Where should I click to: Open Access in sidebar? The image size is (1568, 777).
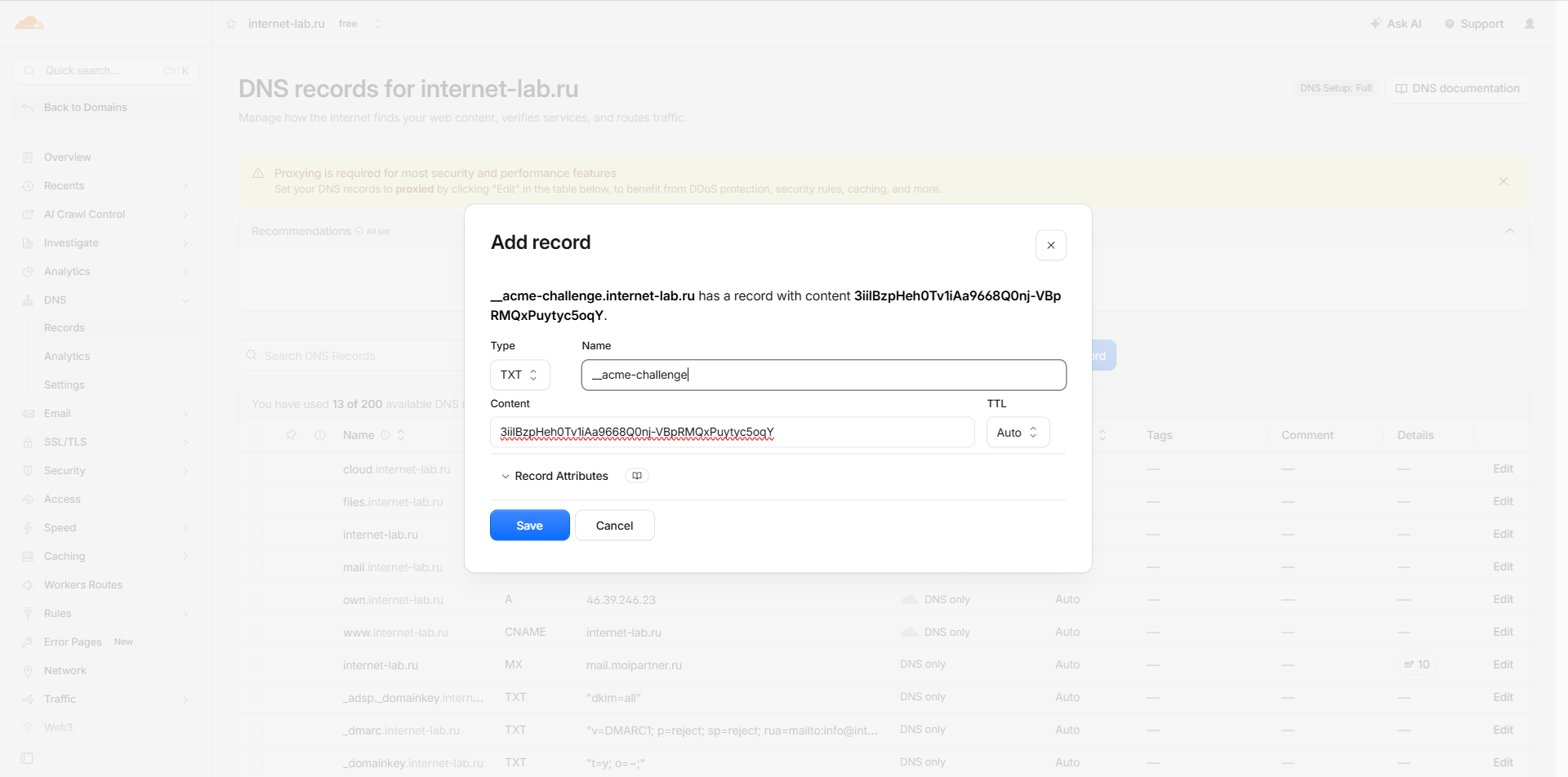pyautogui.click(x=62, y=499)
